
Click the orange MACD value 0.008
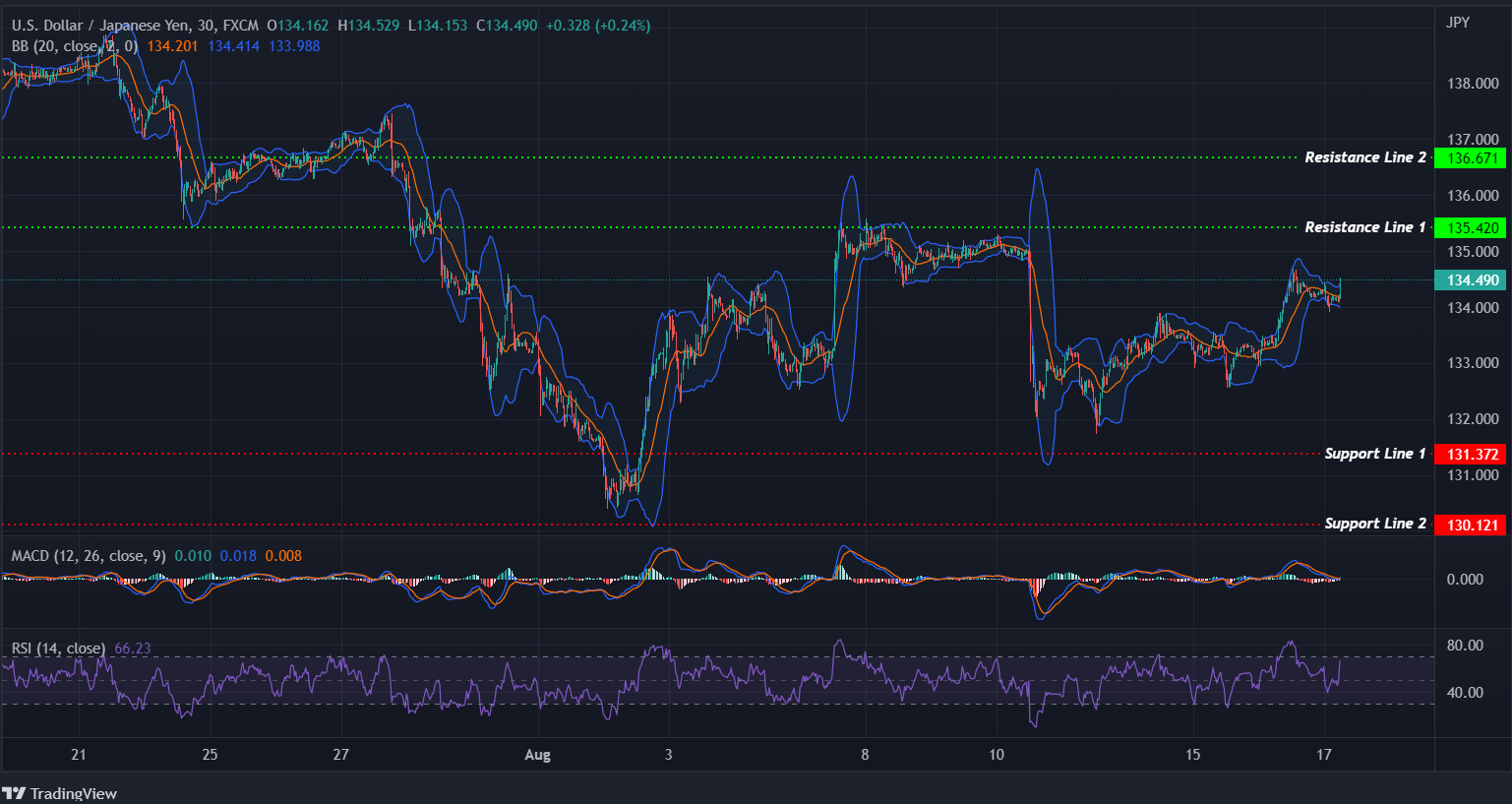tap(283, 556)
